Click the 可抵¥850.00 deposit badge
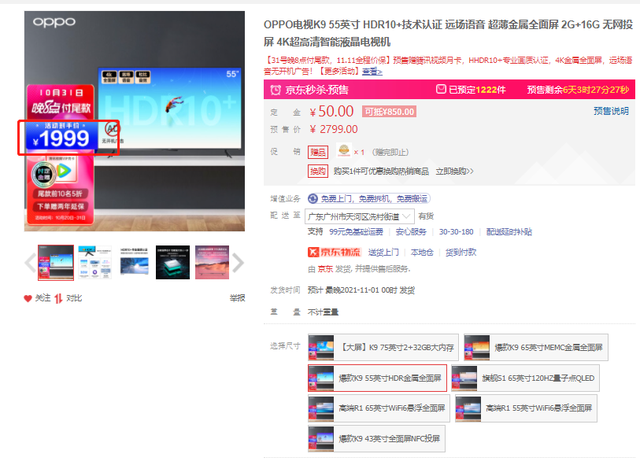Screen dimensions: 640x465 pos(389,111)
